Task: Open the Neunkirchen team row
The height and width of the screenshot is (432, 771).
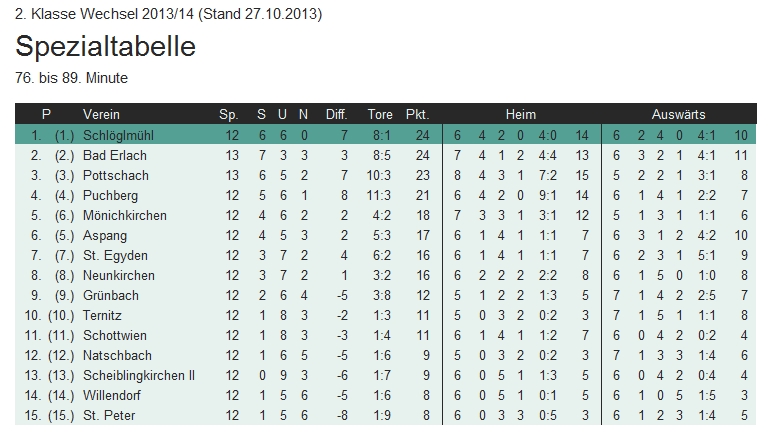Action: tap(118, 275)
